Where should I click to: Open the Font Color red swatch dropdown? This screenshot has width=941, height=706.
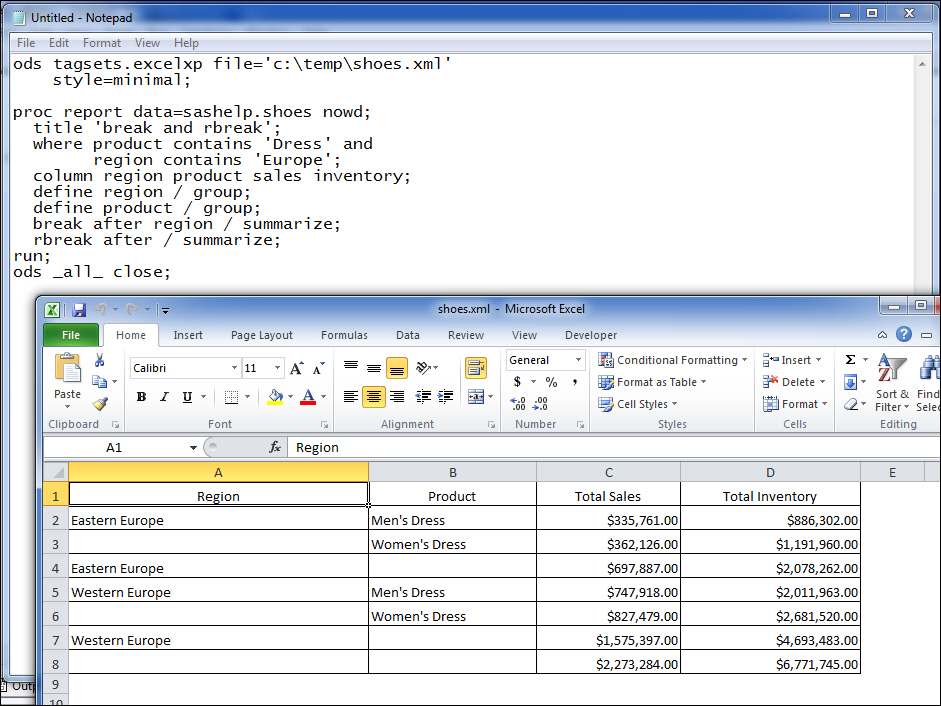pos(307,394)
